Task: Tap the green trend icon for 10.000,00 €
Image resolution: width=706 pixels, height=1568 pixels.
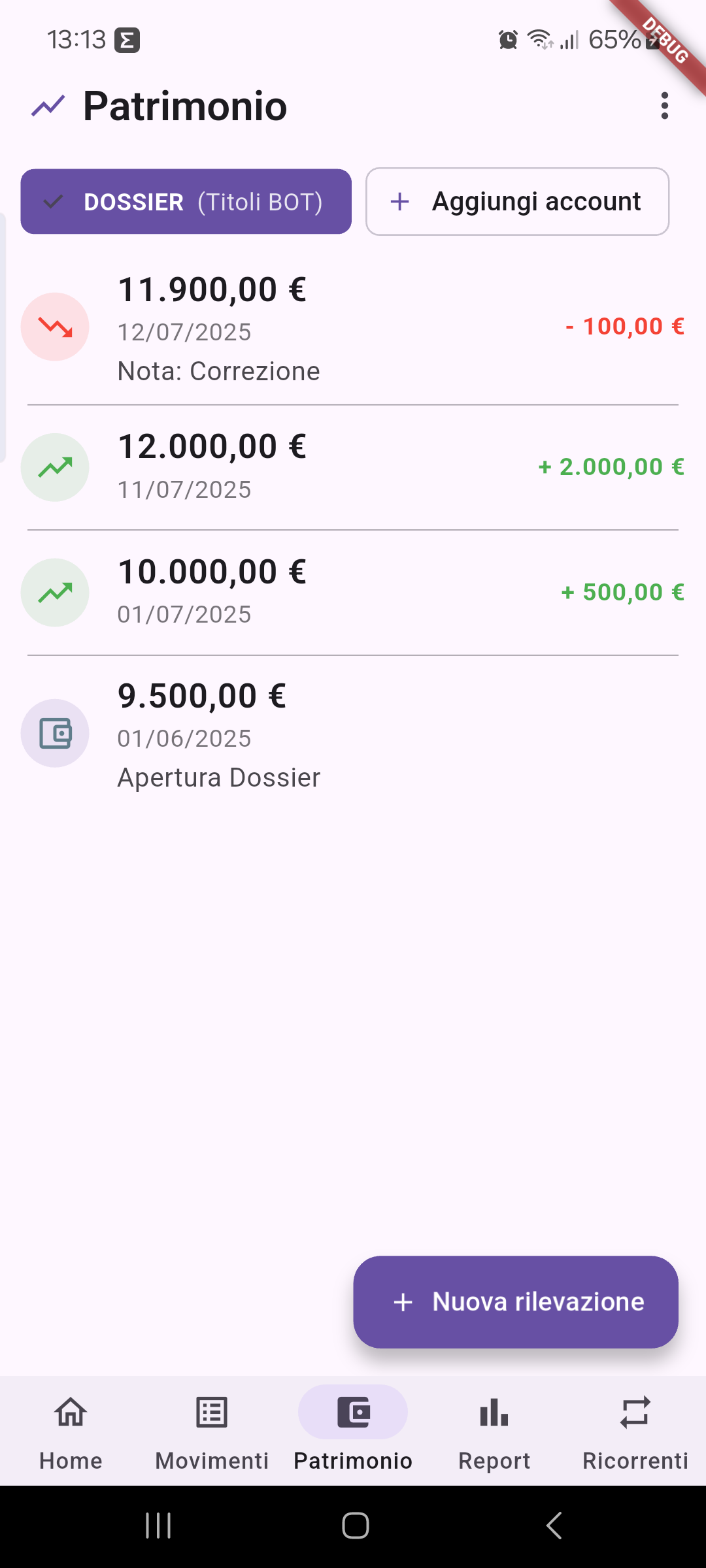Action: coord(55,593)
